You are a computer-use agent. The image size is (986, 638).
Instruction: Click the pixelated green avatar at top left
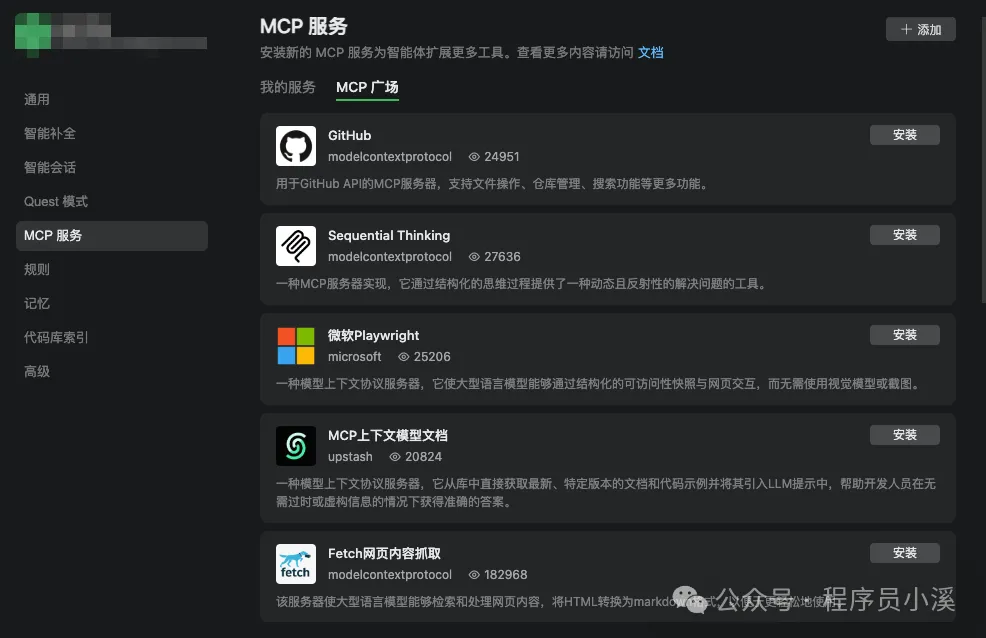click(33, 33)
